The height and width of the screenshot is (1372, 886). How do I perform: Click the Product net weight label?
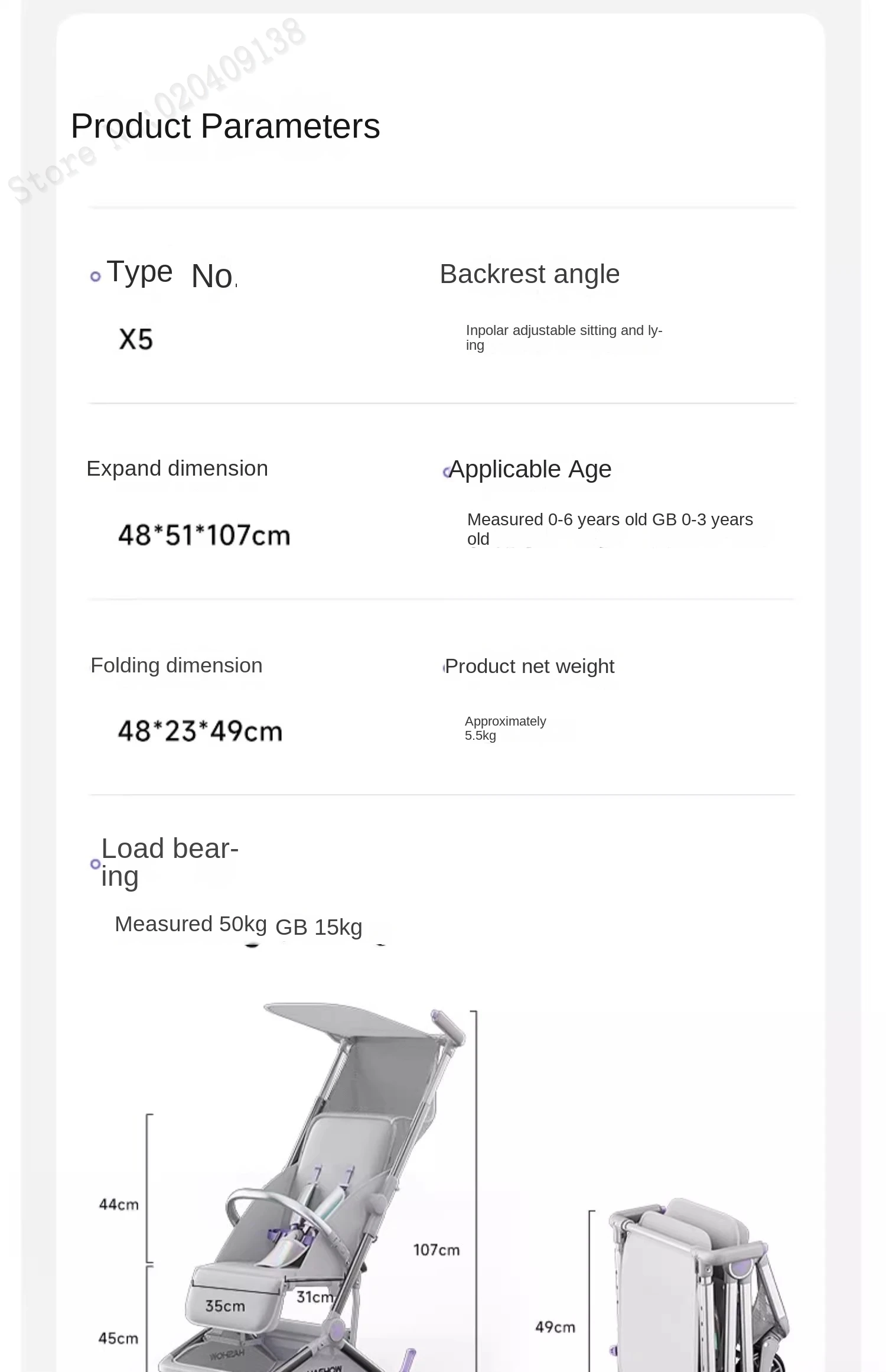click(x=530, y=667)
